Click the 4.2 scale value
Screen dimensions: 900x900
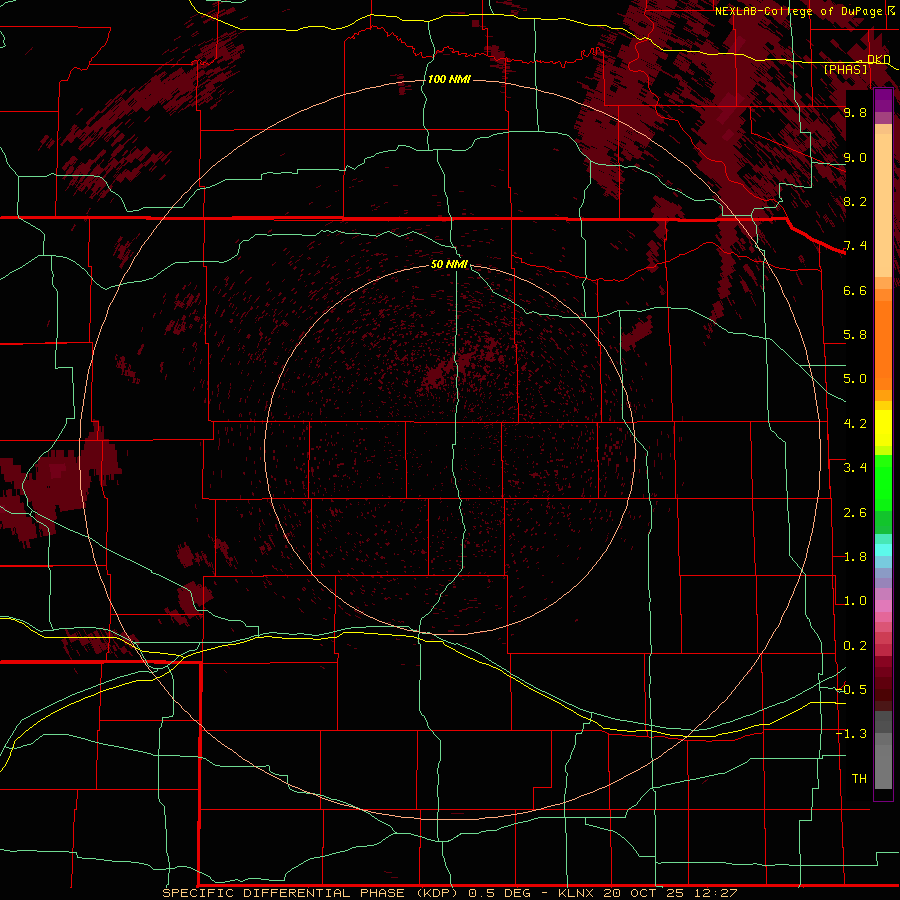click(x=855, y=424)
